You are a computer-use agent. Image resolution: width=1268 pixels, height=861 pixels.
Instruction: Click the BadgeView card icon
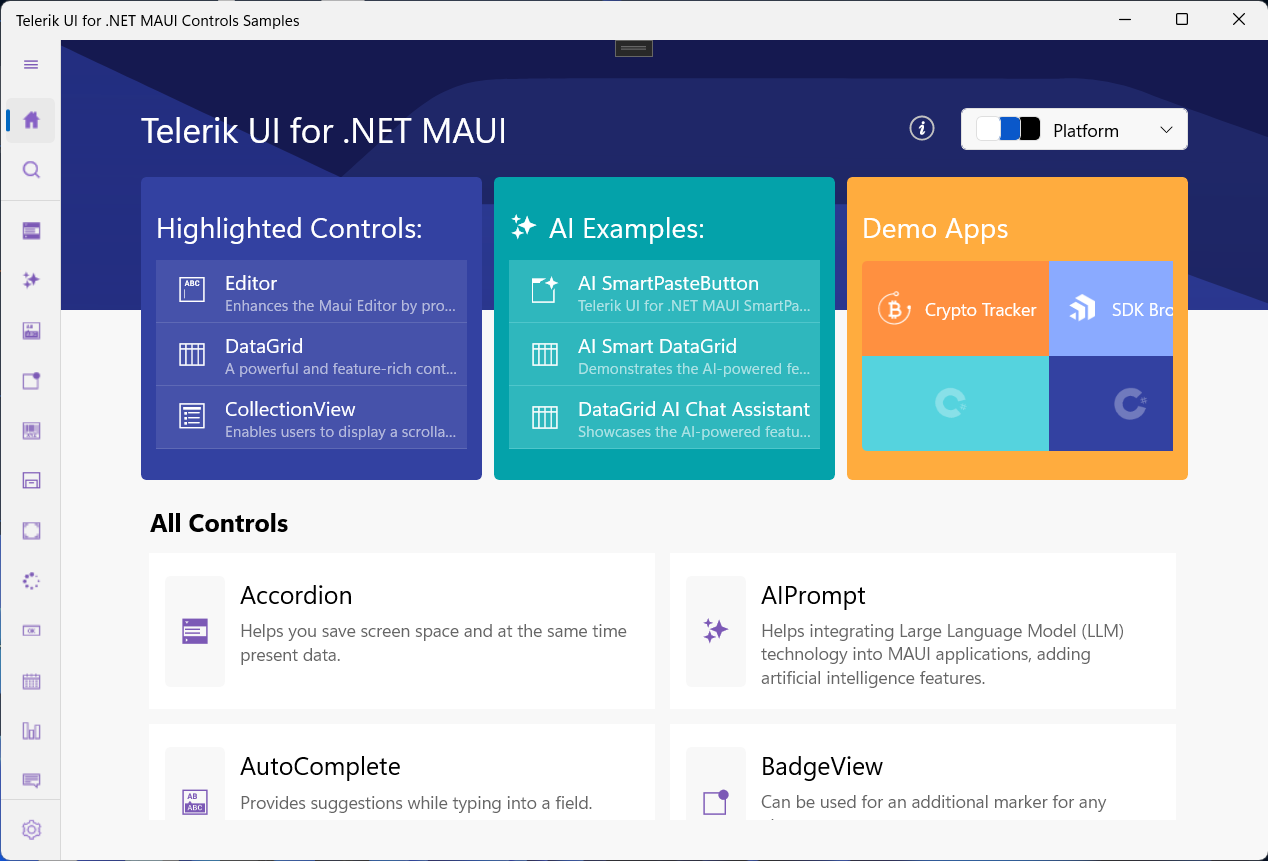pos(715,802)
